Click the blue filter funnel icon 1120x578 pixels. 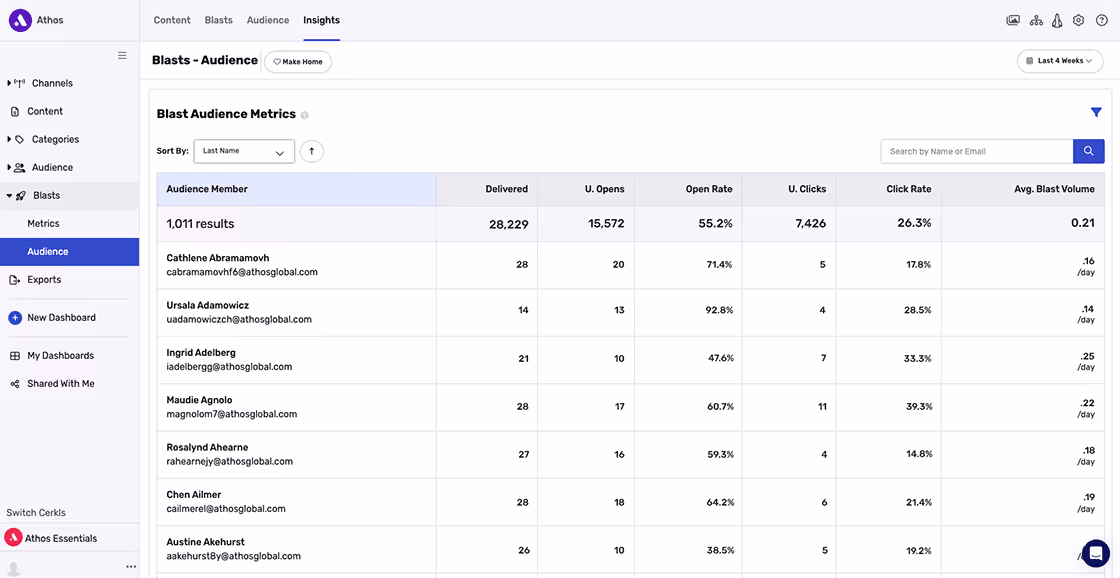click(1096, 113)
